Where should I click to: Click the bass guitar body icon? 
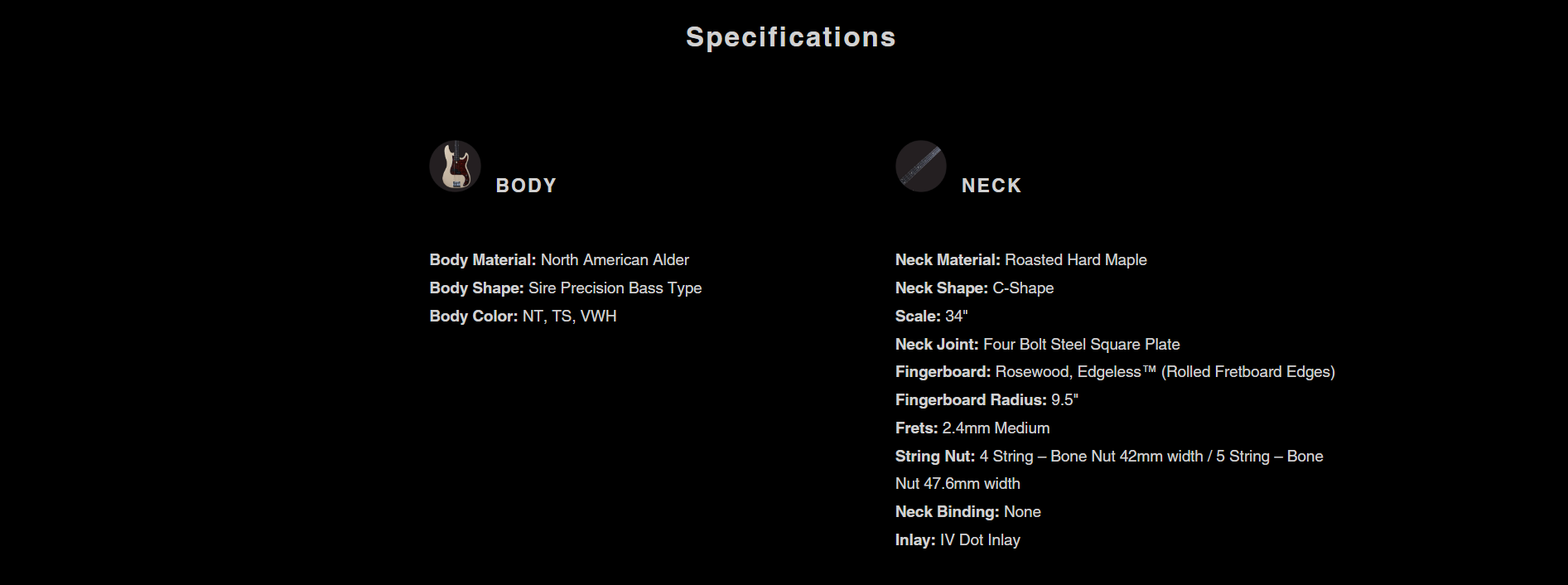point(455,166)
